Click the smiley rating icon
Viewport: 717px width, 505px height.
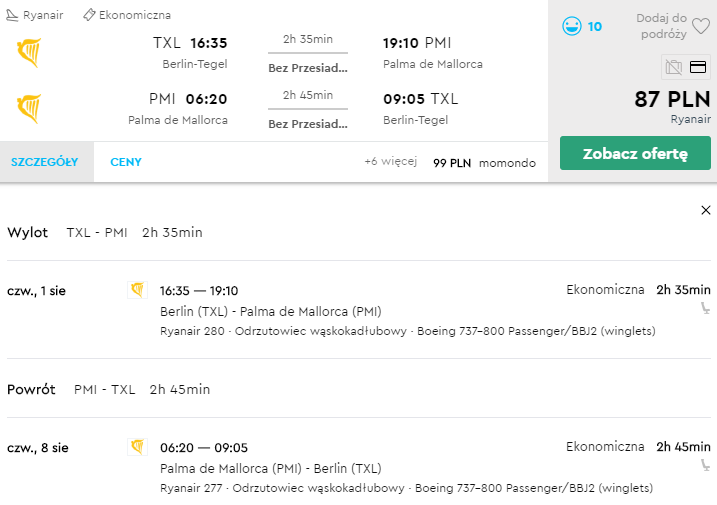(x=572, y=26)
